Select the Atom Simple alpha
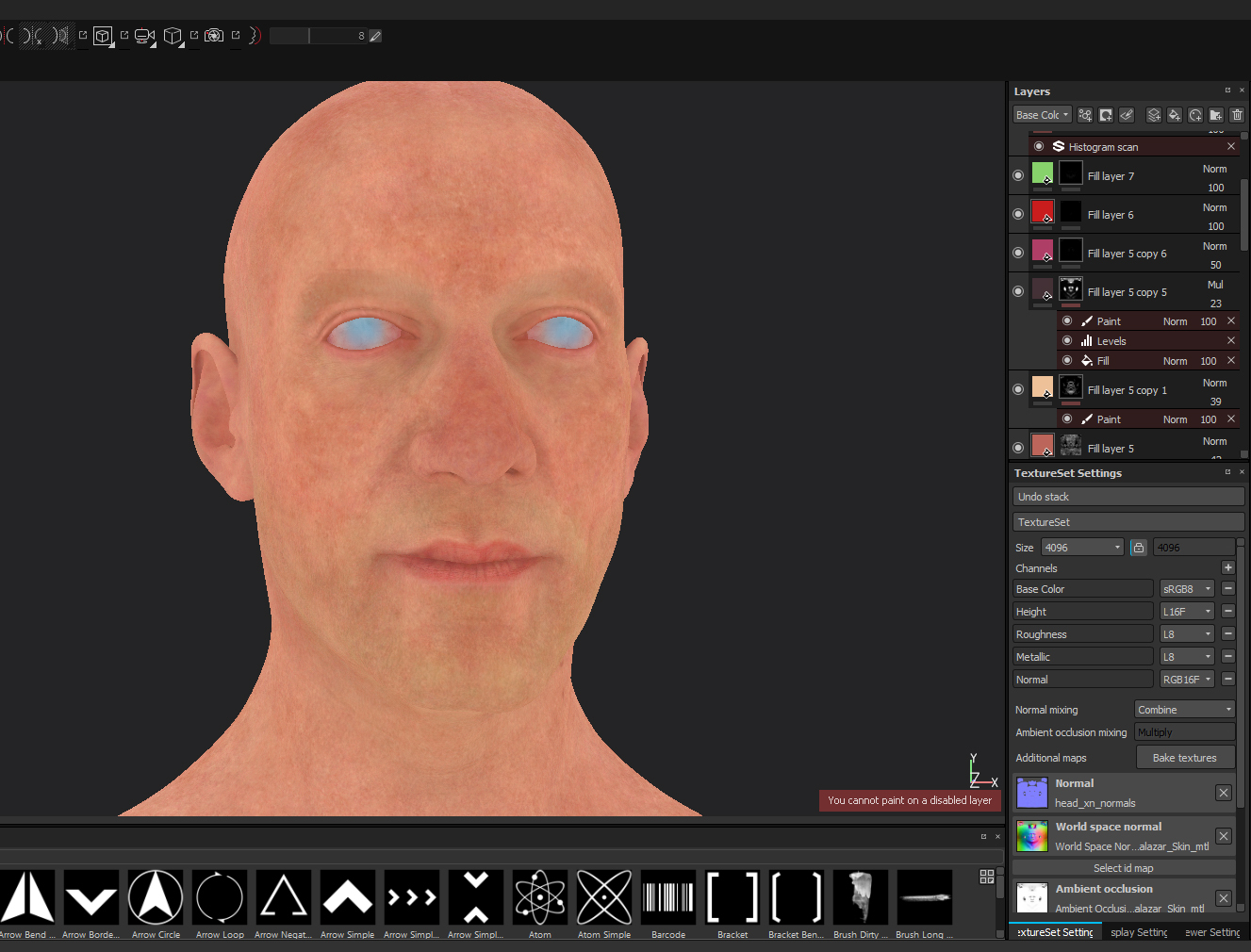 (x=604, y=896)
